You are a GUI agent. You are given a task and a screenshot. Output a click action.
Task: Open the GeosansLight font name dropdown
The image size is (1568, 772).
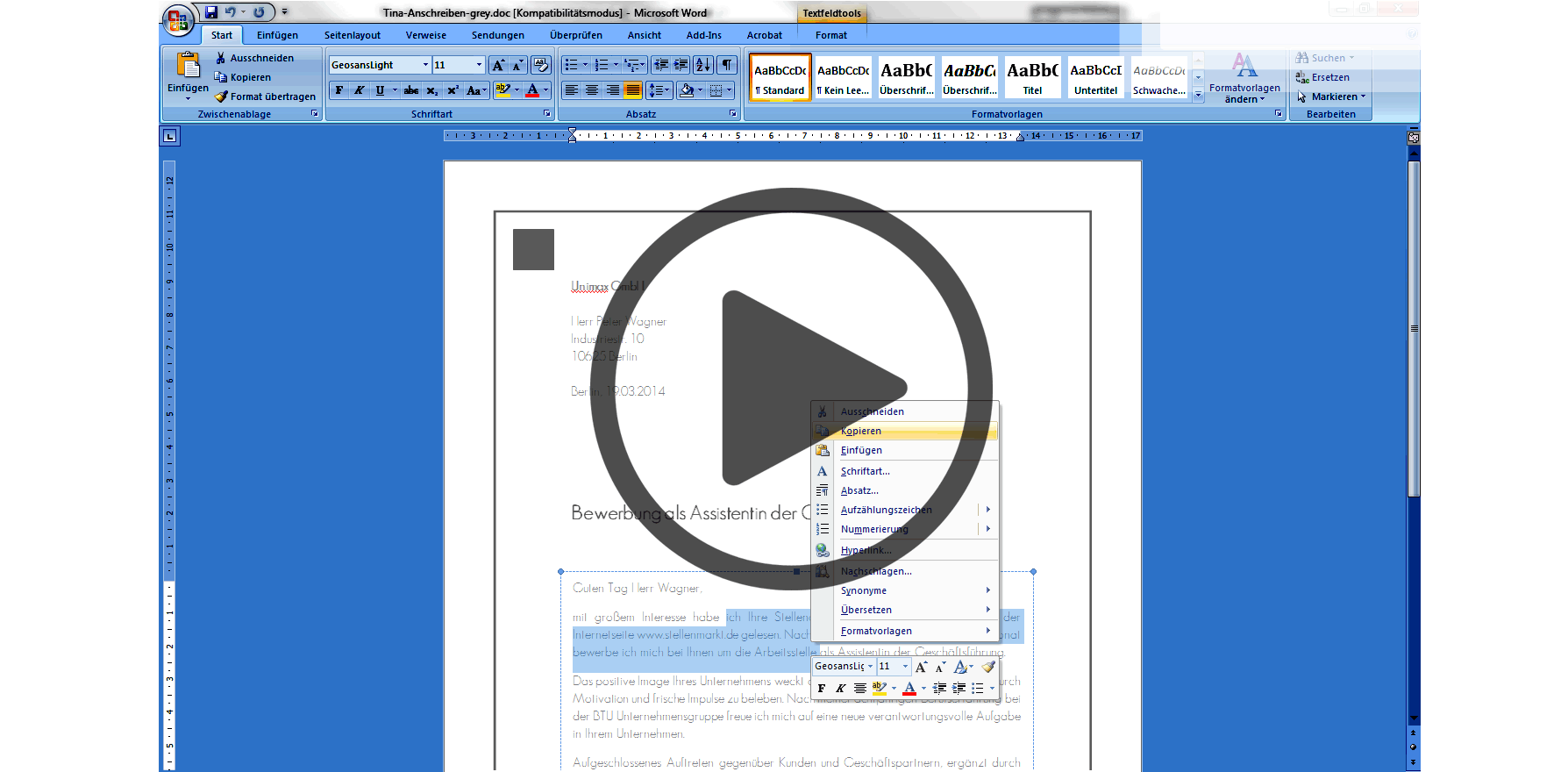coord(425,65)
